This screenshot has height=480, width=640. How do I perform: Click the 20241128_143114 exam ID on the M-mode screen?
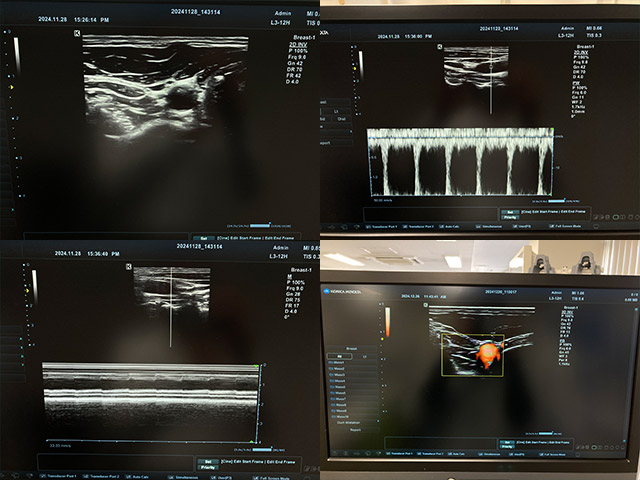click(x=199, y=246)
